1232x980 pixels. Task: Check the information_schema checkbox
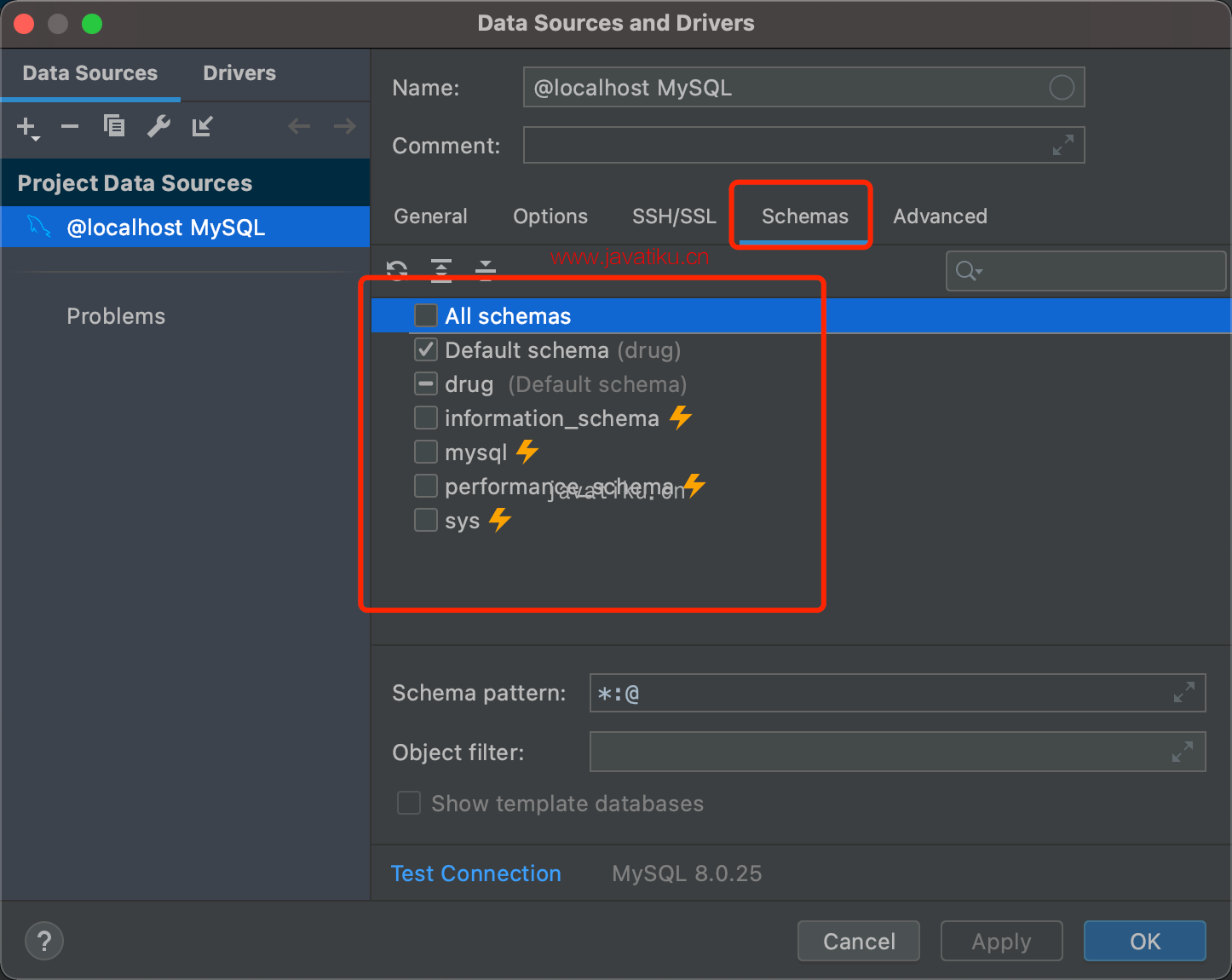tap(426, 418)
